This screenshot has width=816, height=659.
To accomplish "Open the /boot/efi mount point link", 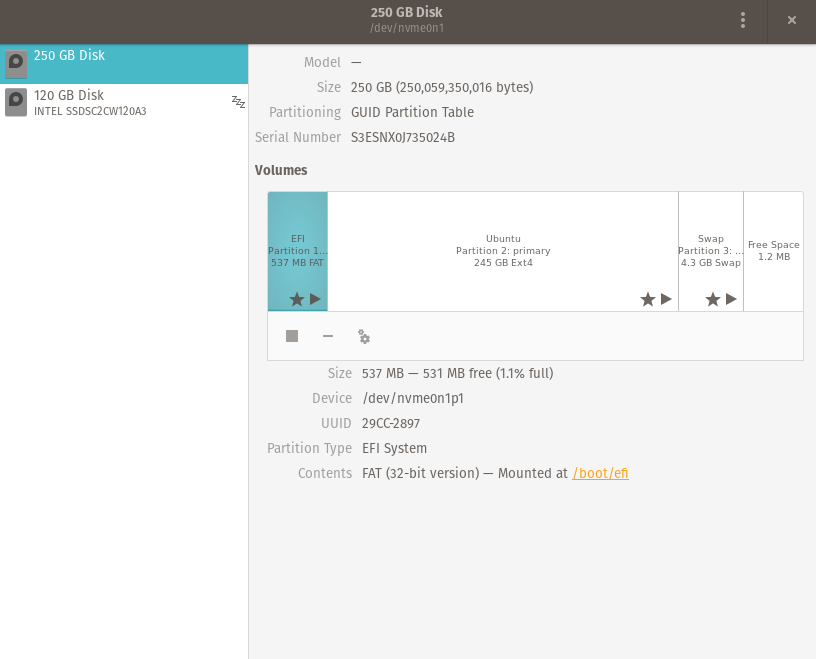I will [600, 473].
